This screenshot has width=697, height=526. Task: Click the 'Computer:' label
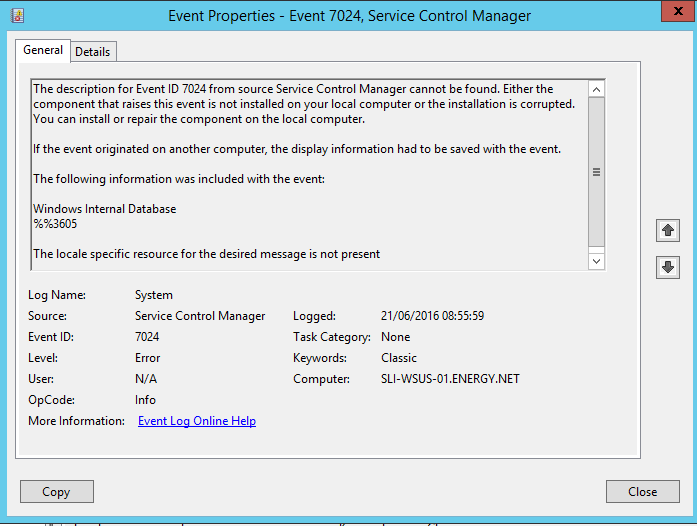pyautogui.click(x=321, y=379)
